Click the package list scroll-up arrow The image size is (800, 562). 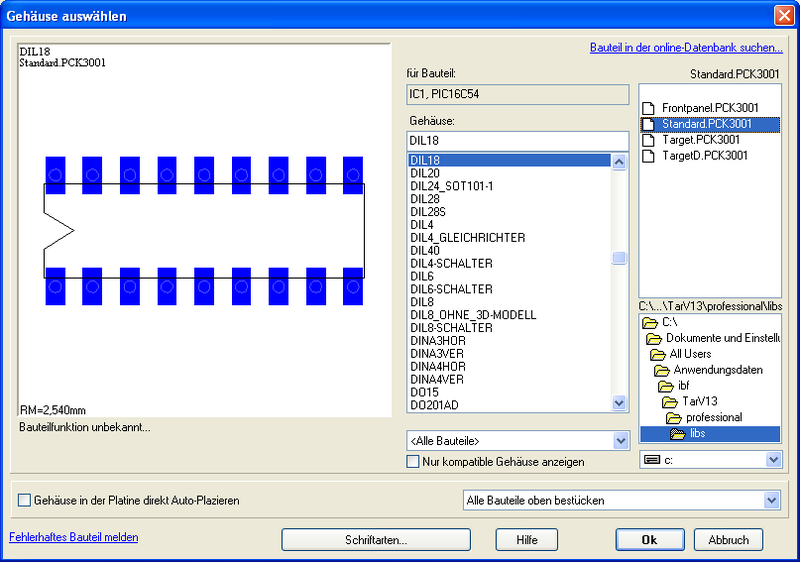tap(619, 162)
